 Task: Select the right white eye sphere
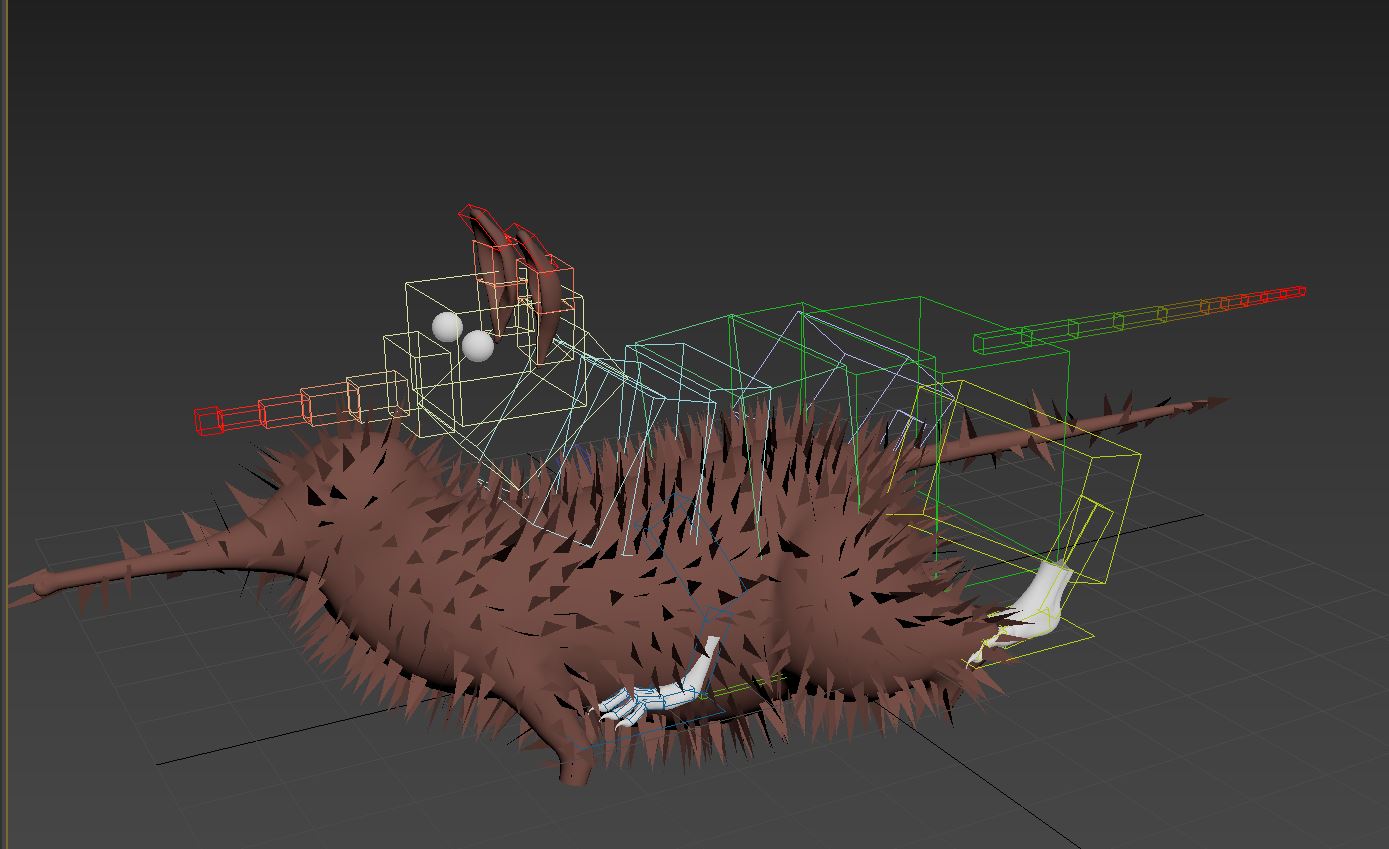pos(478,346)
